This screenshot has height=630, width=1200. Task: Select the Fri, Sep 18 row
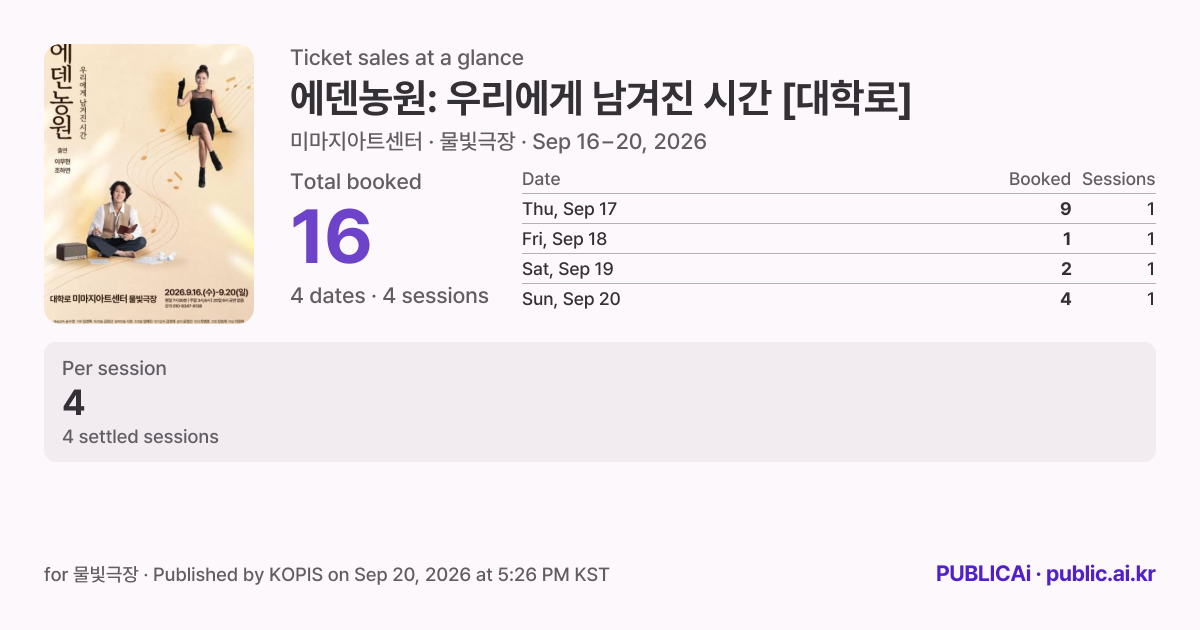click(x=838, y=239)
